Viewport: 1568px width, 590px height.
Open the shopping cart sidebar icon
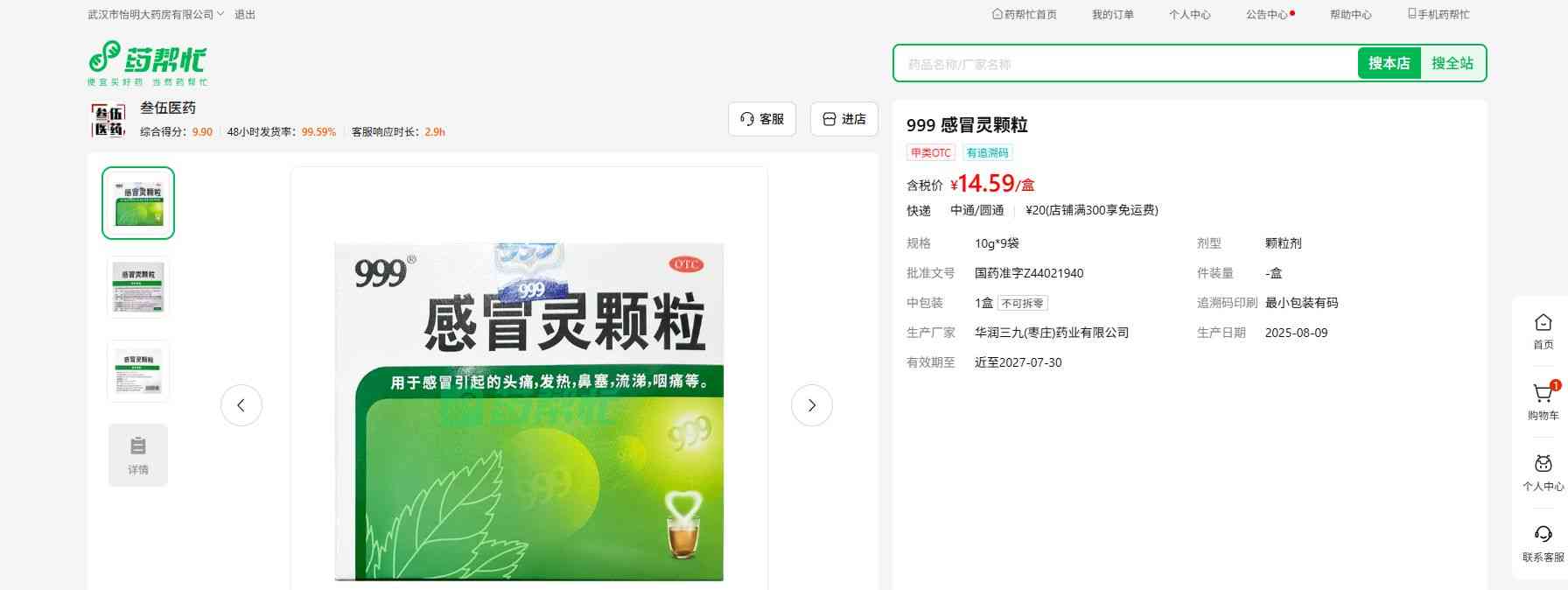click(x=1543, y=396)
